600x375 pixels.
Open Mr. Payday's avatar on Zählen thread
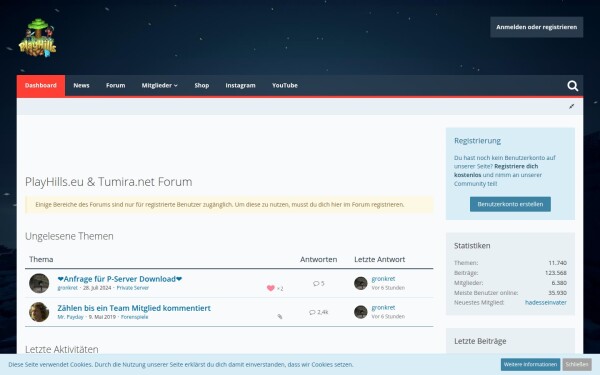coord(39,312)
